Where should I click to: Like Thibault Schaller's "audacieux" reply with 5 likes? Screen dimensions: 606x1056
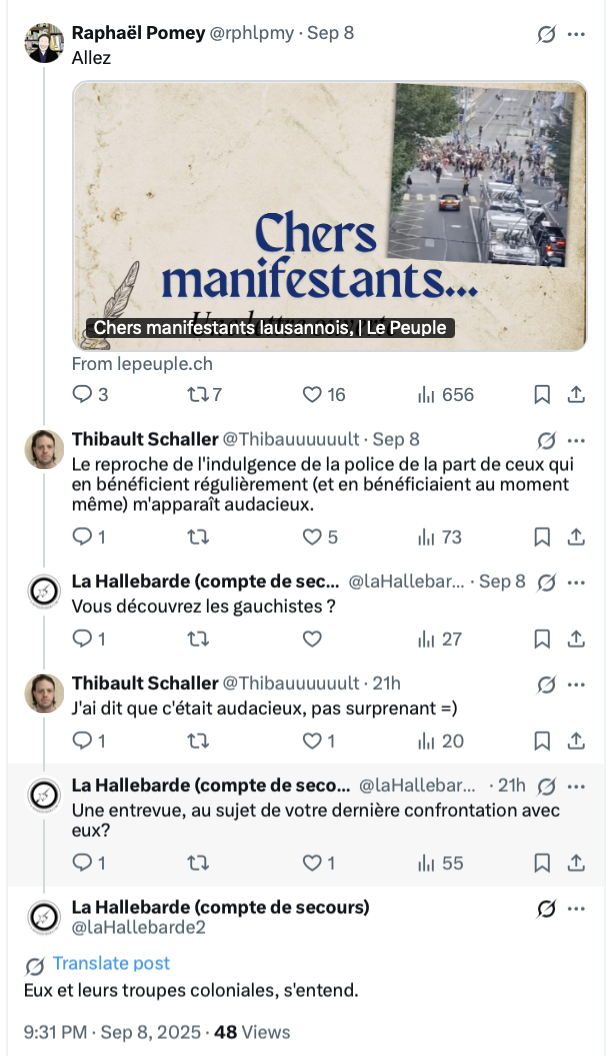click(x=312, y=537)
